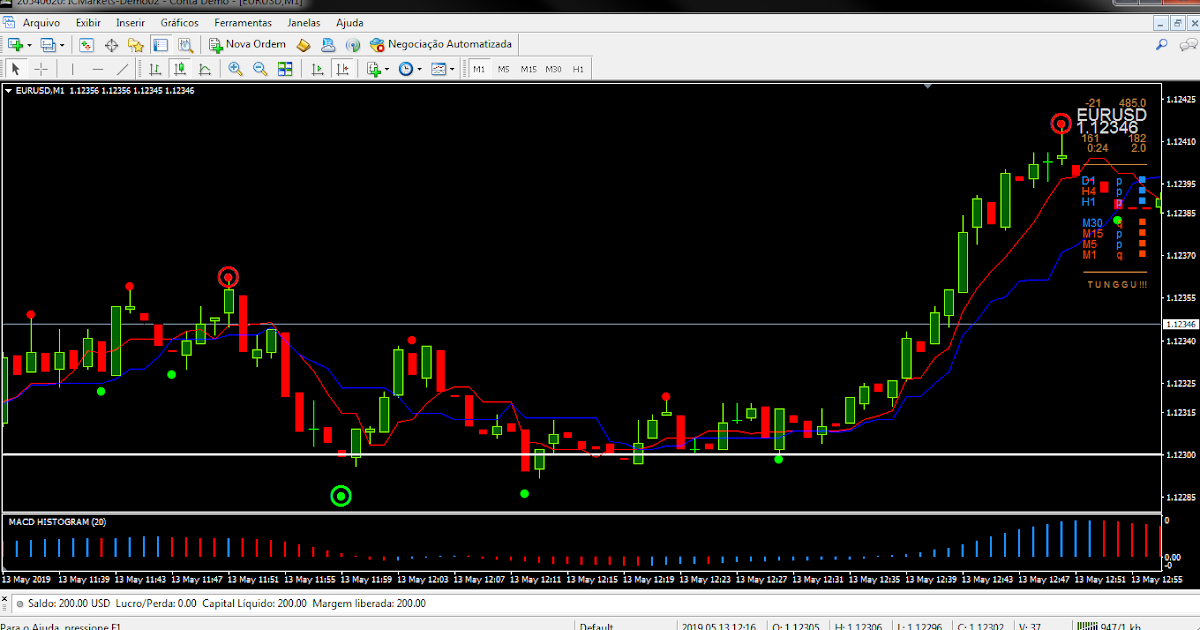The height and width of the screenshot is (630, 1200).
Task: Open MetaEditor yellow book icon
Action: 303,45
